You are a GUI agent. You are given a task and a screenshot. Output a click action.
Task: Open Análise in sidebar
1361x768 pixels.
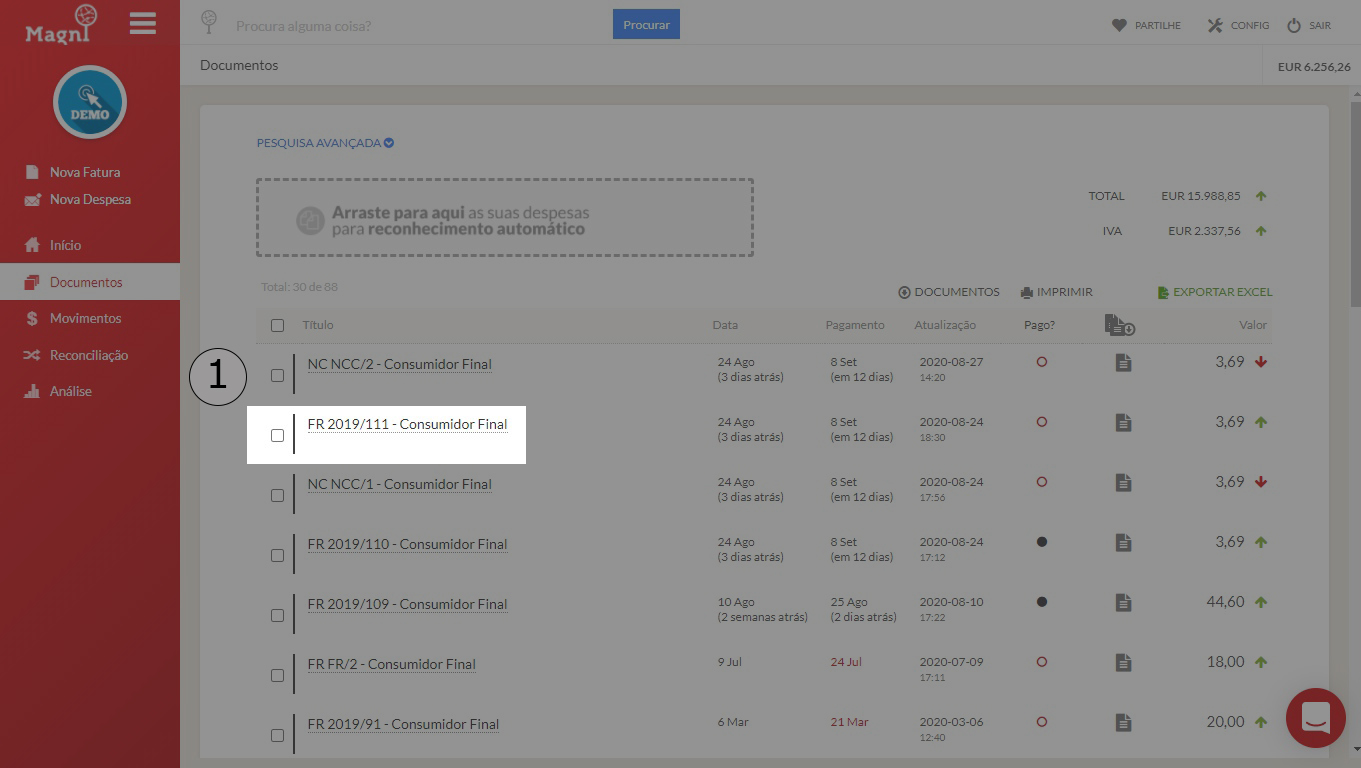pyautogui.click(x=70, y=391)
